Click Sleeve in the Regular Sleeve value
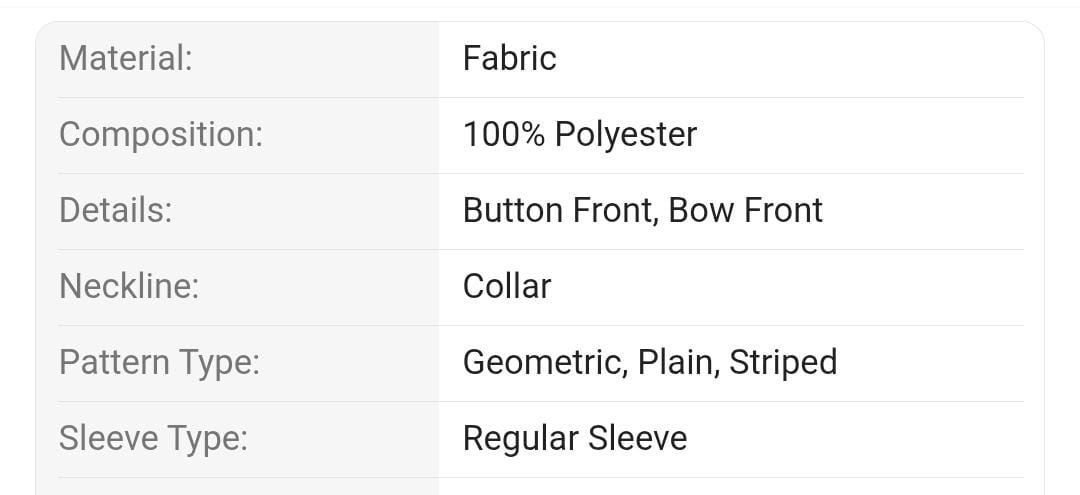 coord(637,438)
